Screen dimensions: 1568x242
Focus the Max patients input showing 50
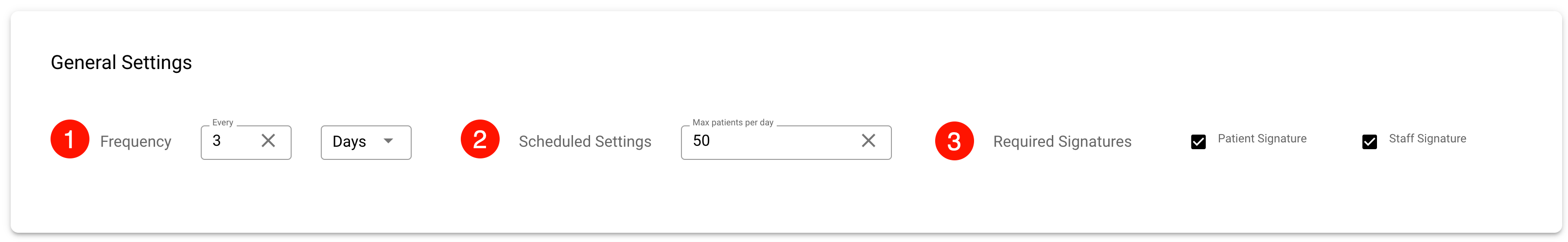tap(767, 141)
